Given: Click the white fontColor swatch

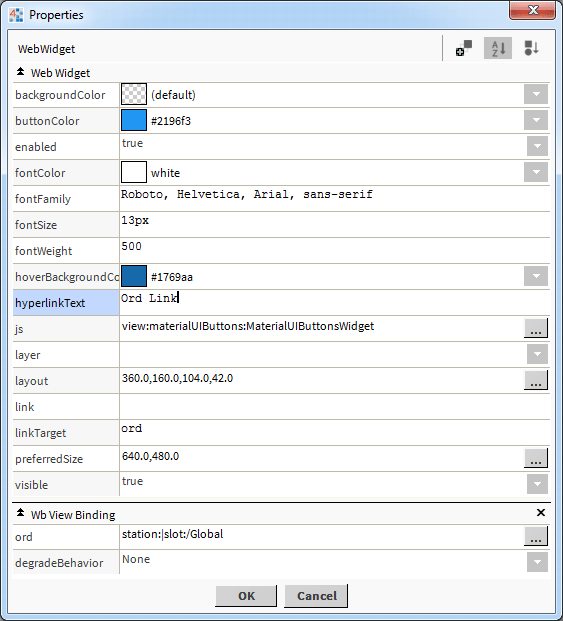Looking at the screenshot, I should pos(134,172).
